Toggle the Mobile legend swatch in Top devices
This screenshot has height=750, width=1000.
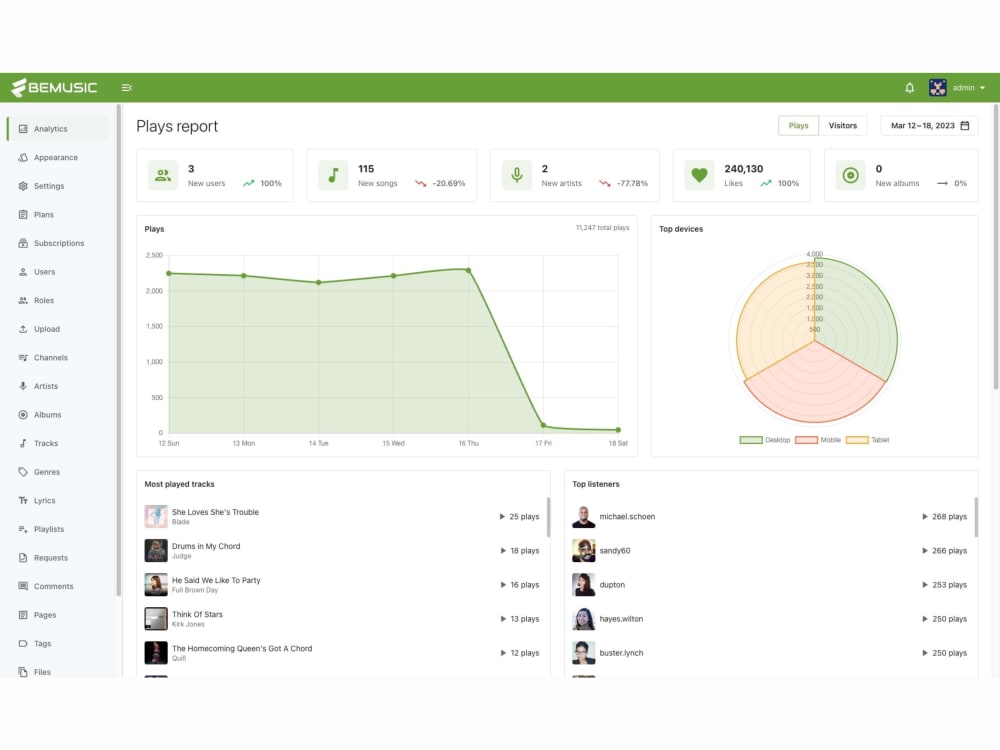coord(806,440)
